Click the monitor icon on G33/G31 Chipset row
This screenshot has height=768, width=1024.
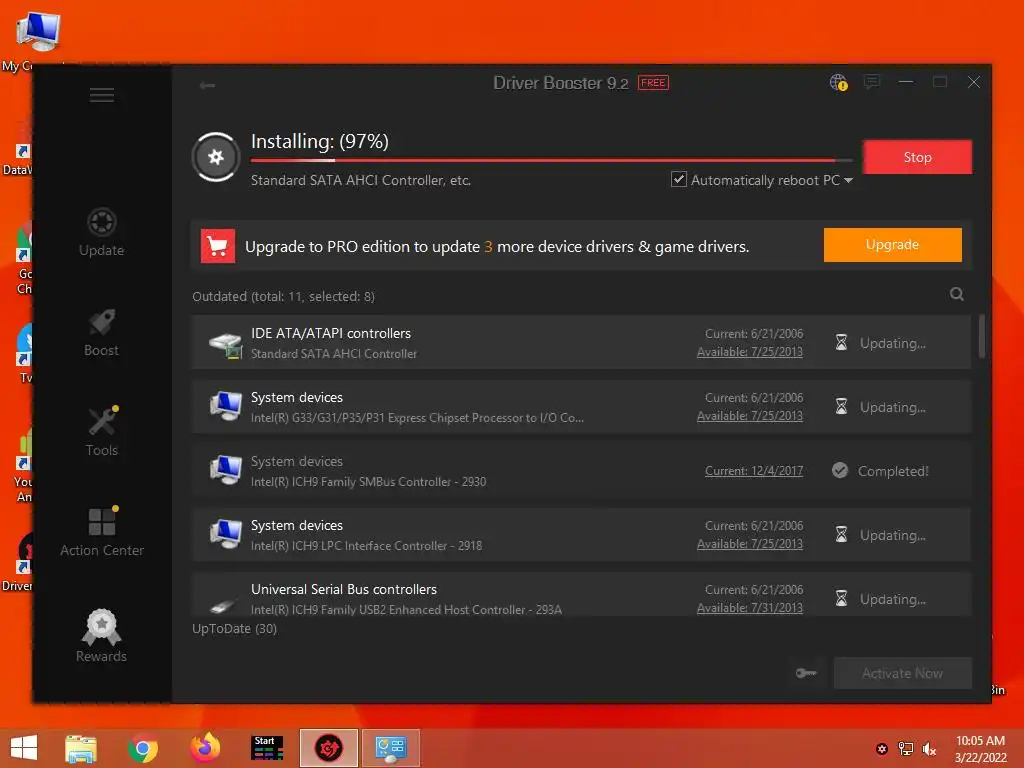226,406
